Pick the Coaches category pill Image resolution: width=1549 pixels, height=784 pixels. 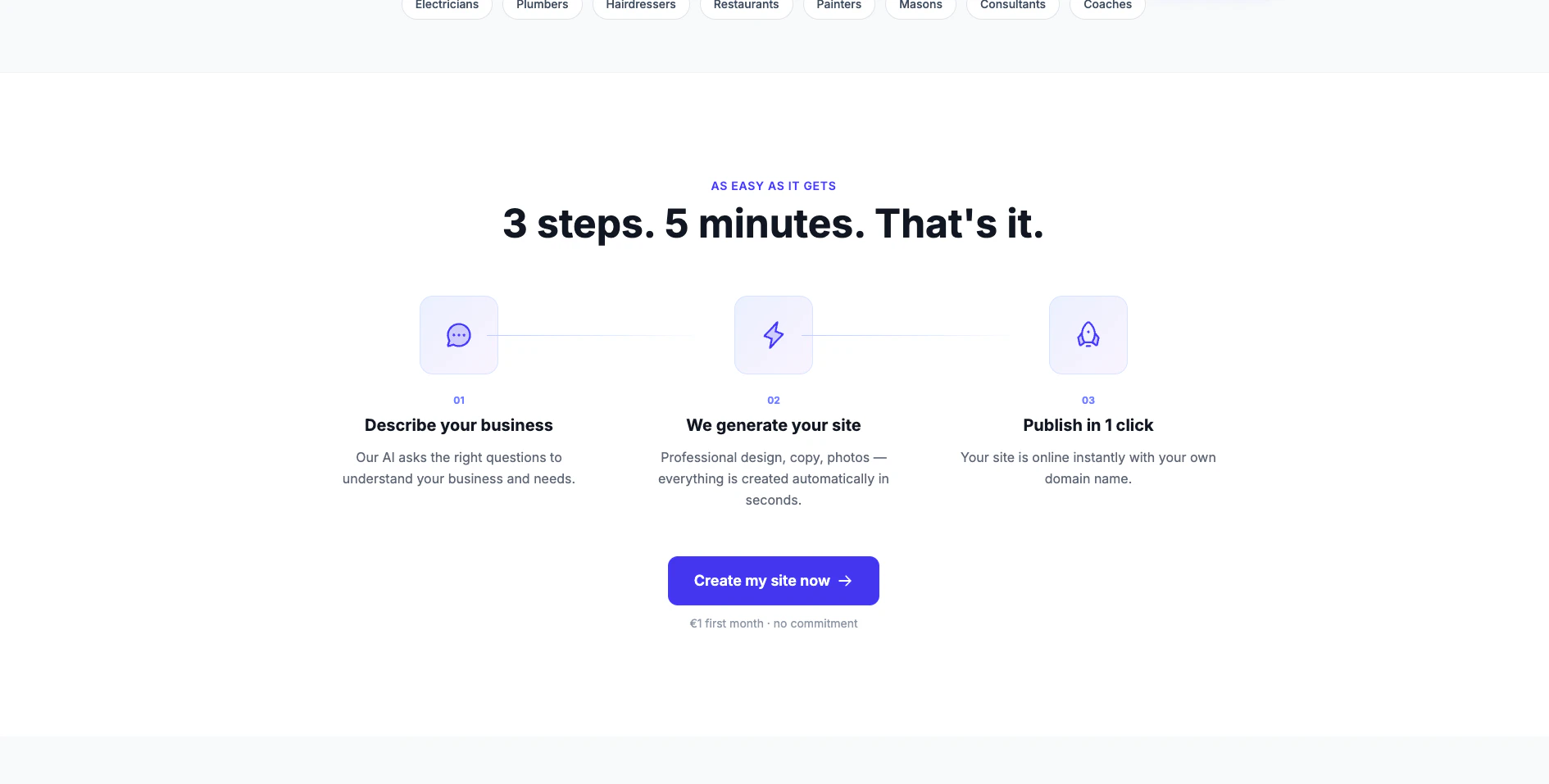pyautogui.click(x=1107, y=6)
